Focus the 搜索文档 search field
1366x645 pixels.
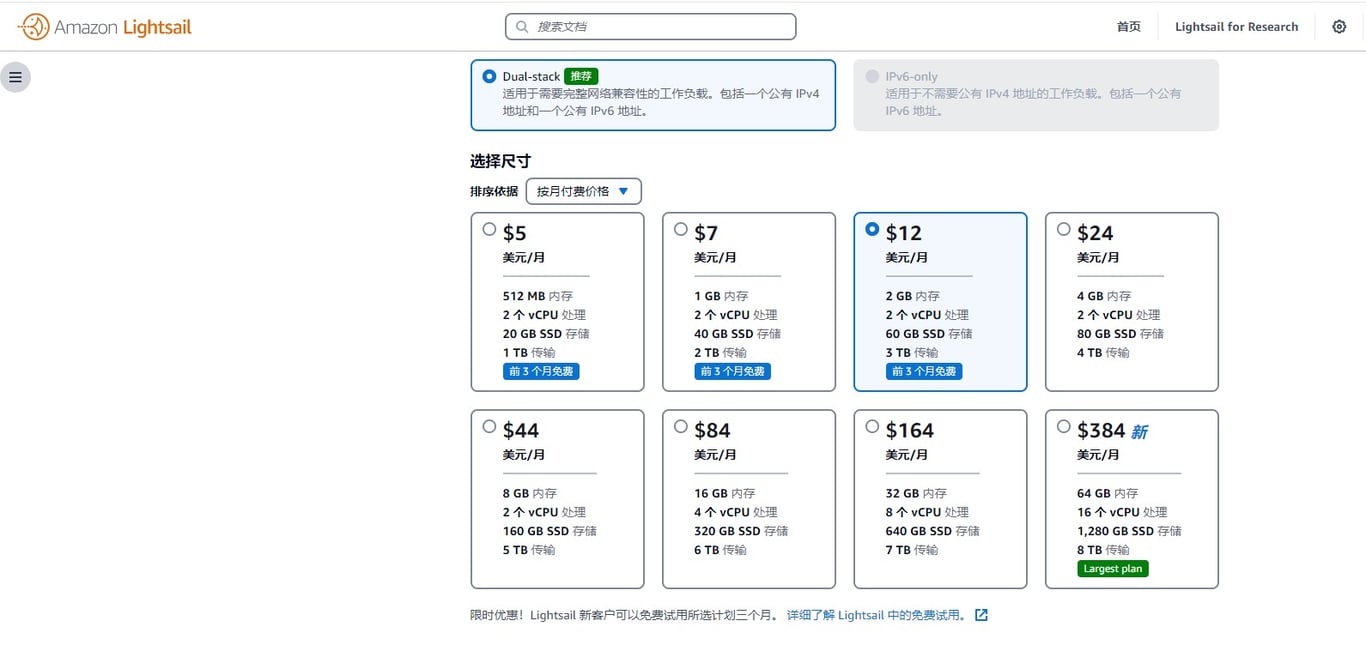pos(651,27)
